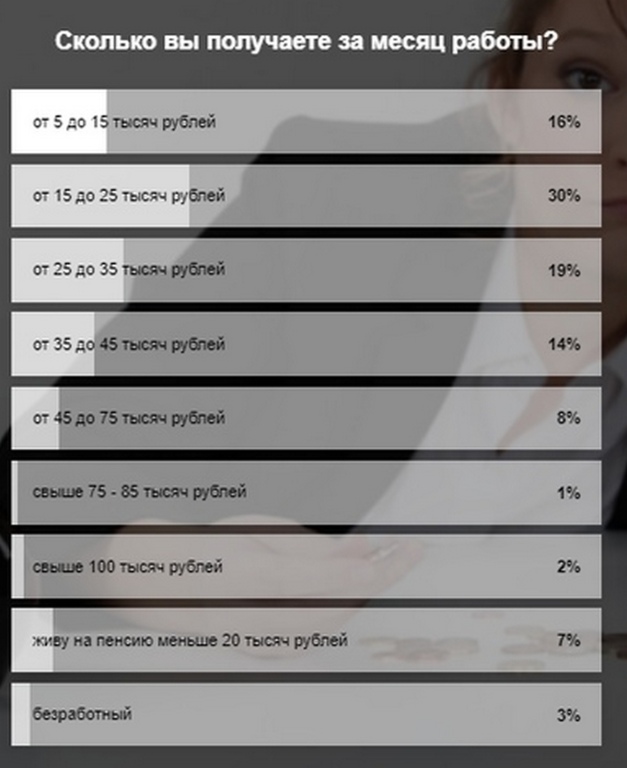
Task: Select the 'свыше 100 тысяч рублей' answer
Action: pos(127,567)
